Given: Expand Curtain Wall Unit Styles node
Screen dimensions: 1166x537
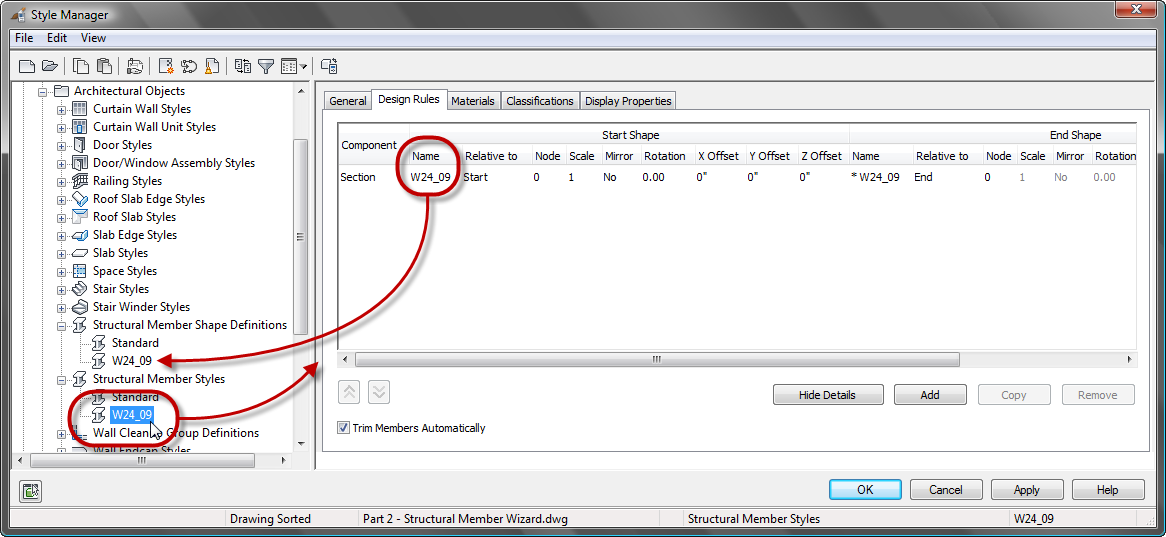Looking at the screenshot, I should tap(62, 128).
